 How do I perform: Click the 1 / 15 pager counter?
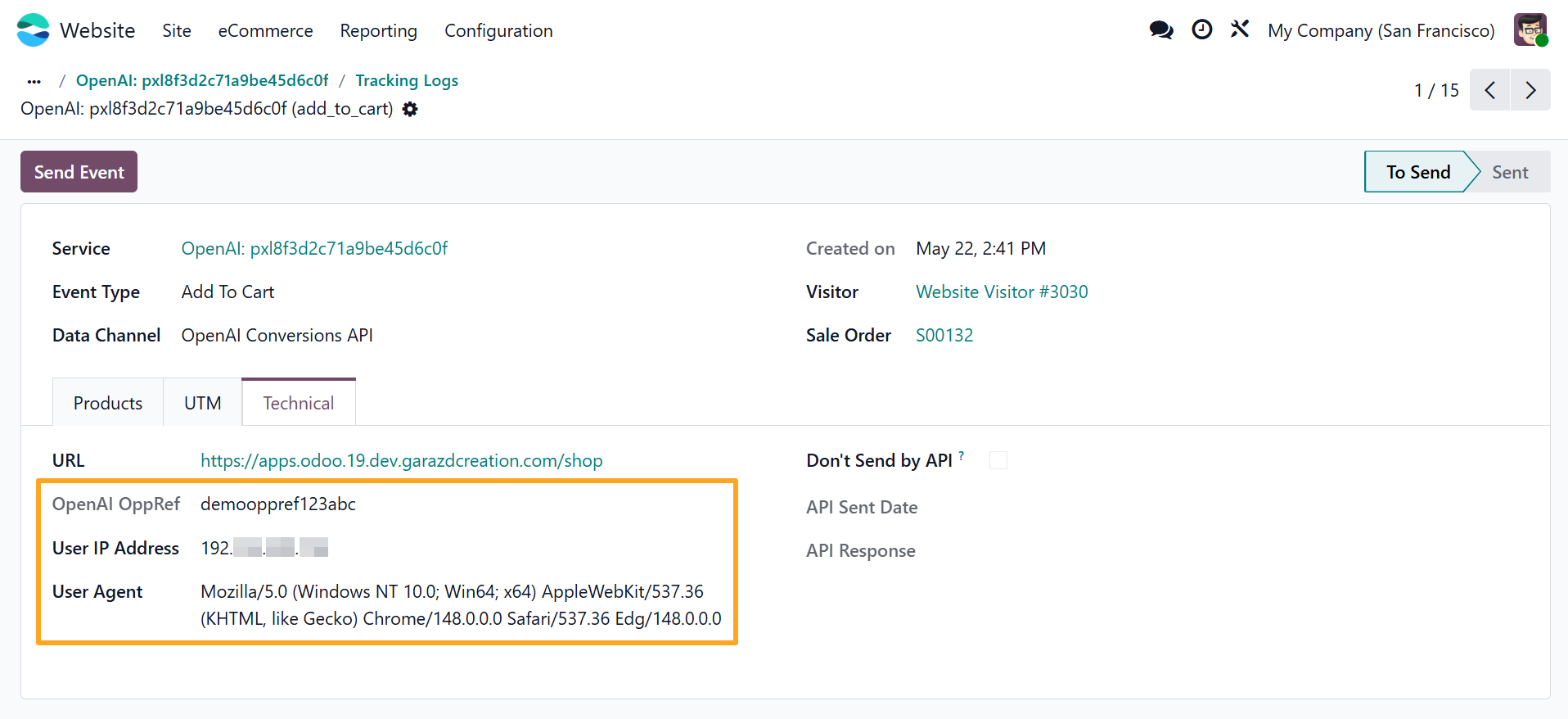click(x=1436, y=90)
